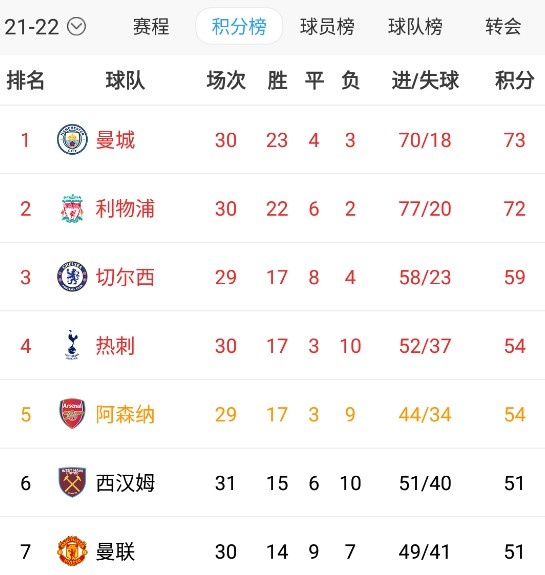545x575 pixels.
Task: Click the Liverpool club crest
Action: click(72, 208)
